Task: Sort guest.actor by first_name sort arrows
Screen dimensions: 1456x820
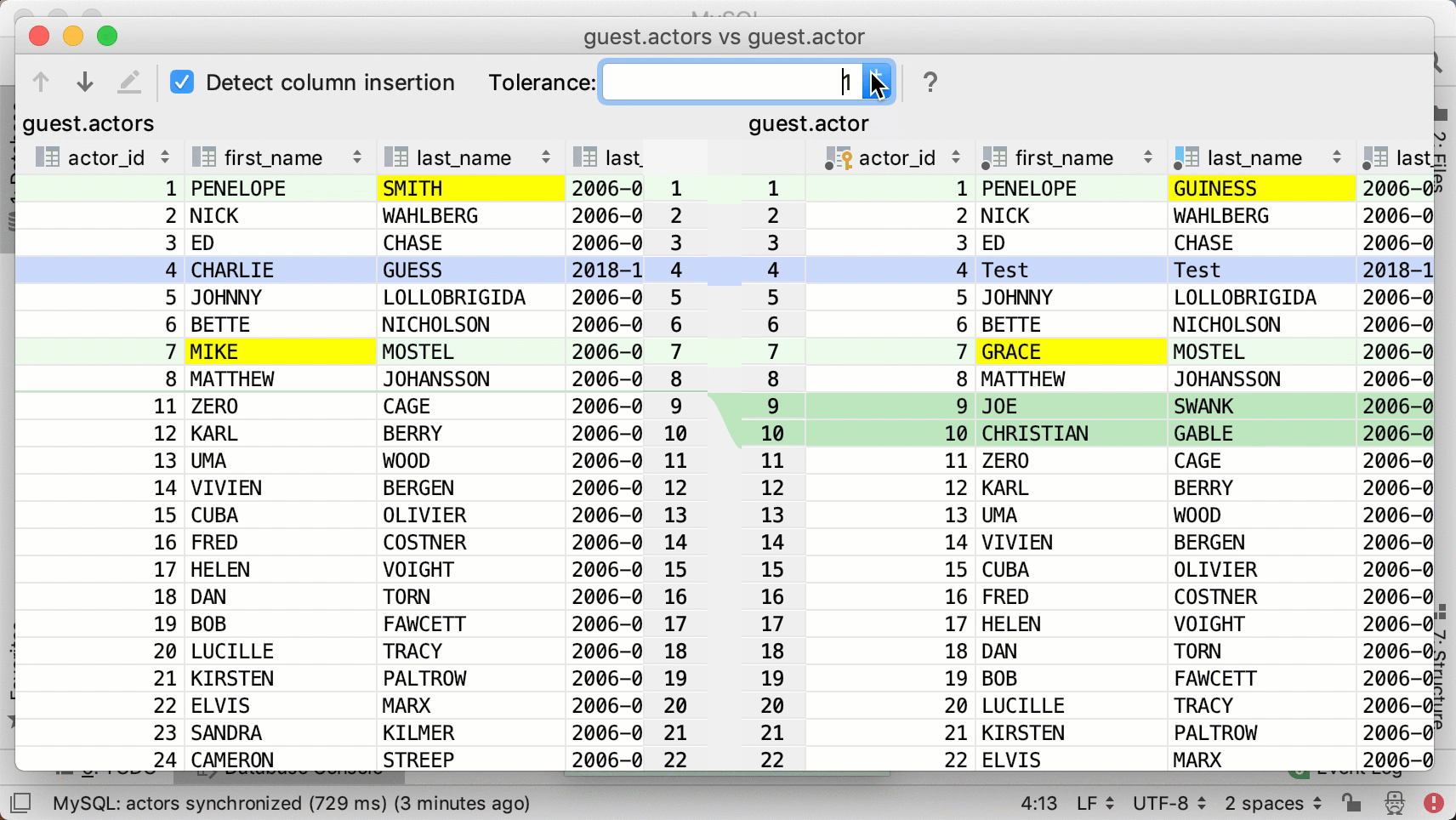Action: [1148, 157]
